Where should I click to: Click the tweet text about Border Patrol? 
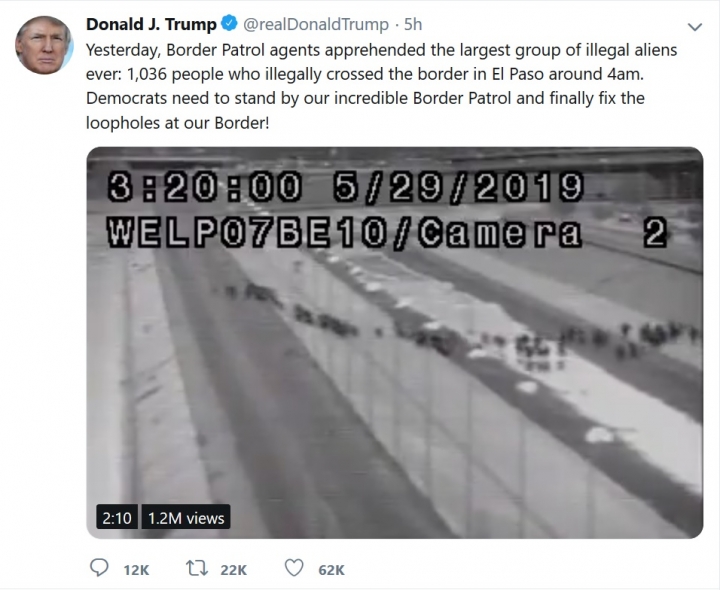pyautogui.click(x=381, y=86)
